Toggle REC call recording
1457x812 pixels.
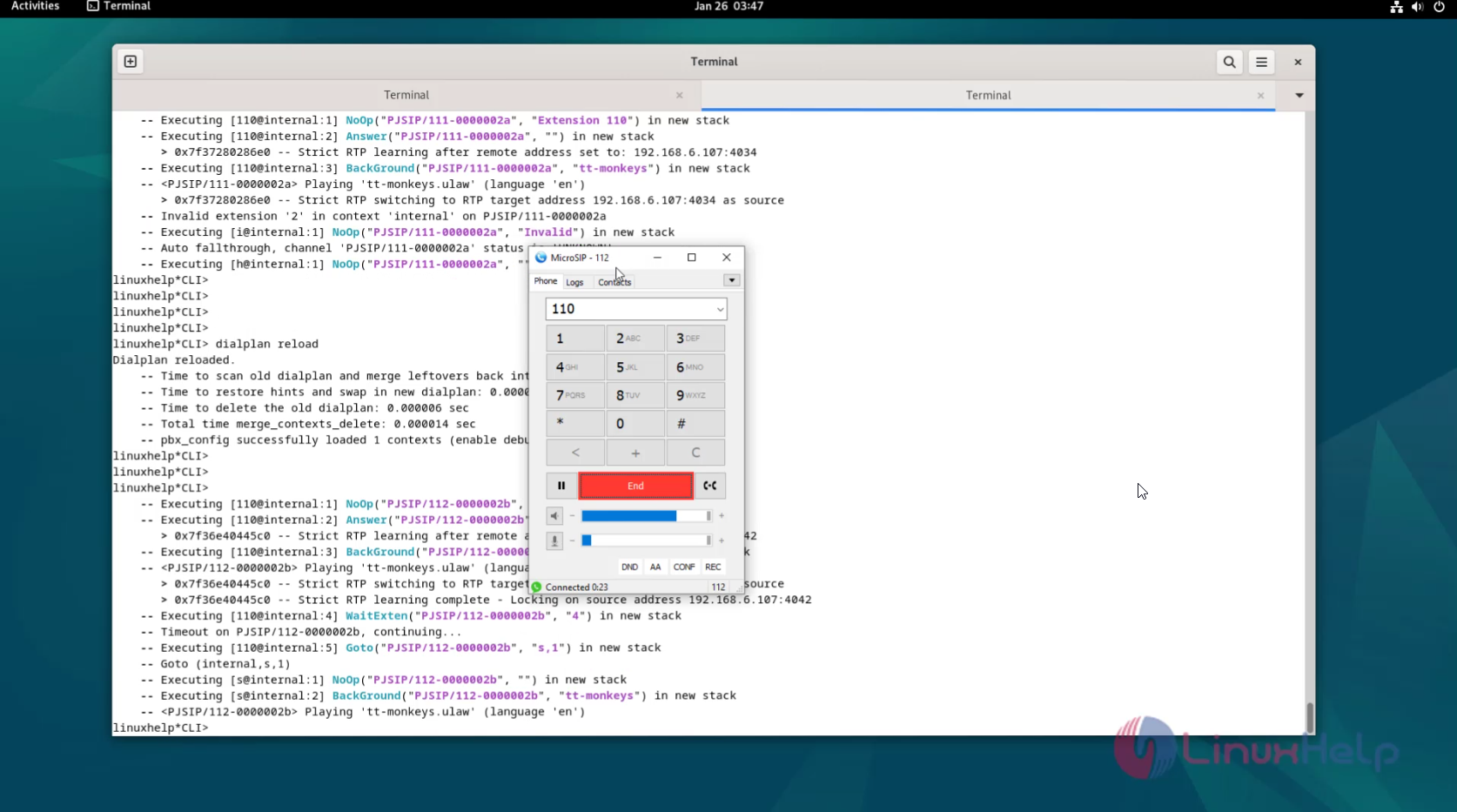pos(713,567)
